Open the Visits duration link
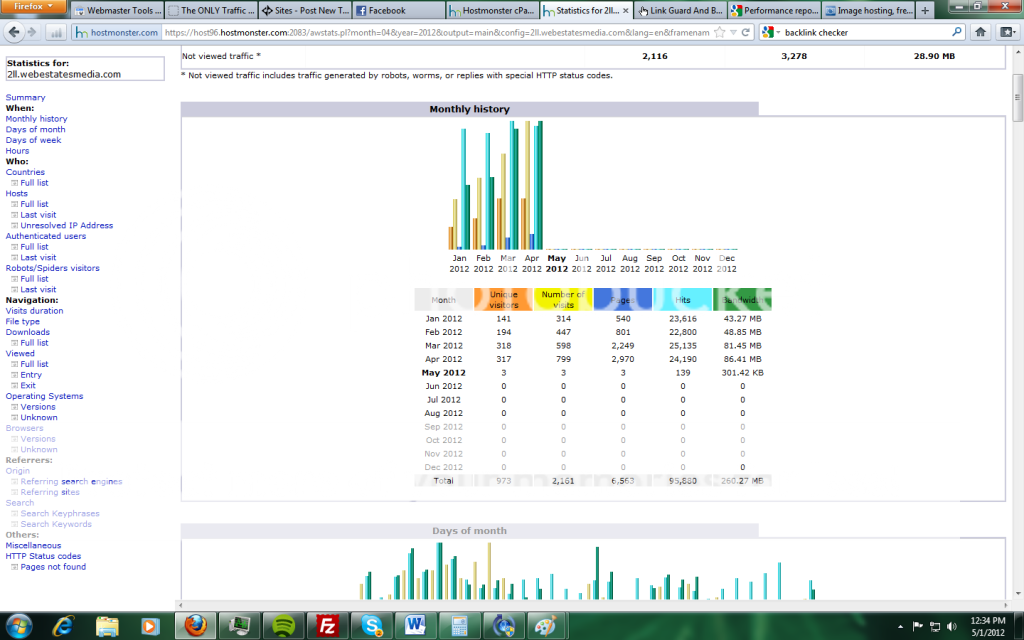Viewport: 1024px width, 640px height. pos(35,311)
